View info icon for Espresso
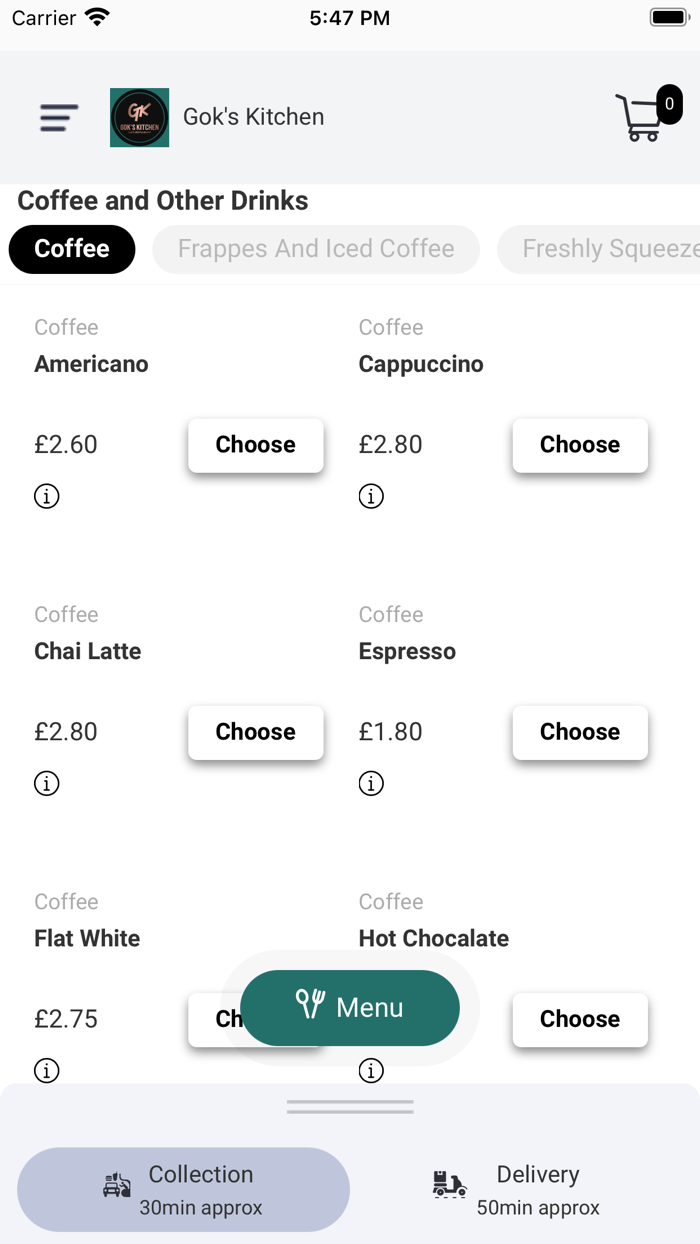Screen dimensions: 700x1244 (371, 783)
